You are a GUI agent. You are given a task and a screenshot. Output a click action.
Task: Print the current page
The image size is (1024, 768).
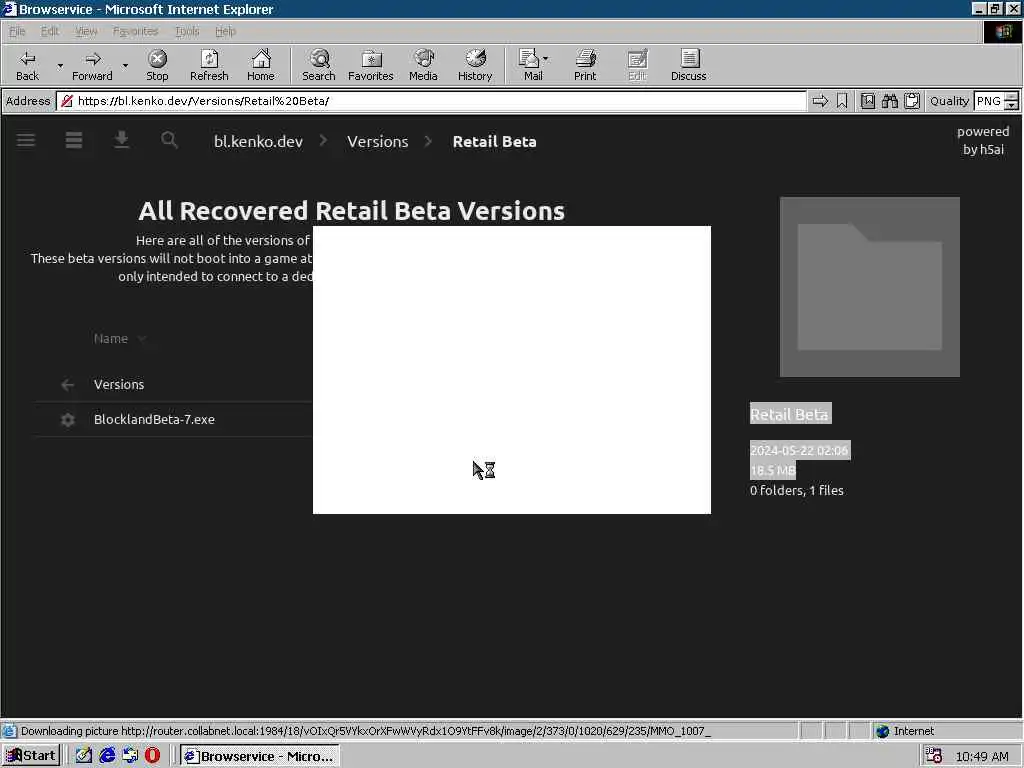coord(585,65)
